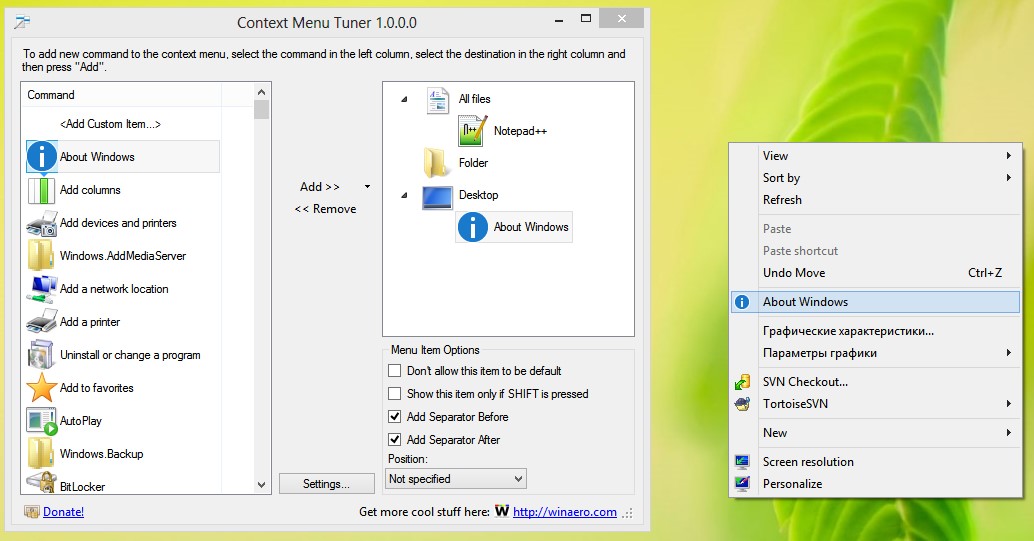
Task: Open the Donate! link
Action: click(63, 512)
